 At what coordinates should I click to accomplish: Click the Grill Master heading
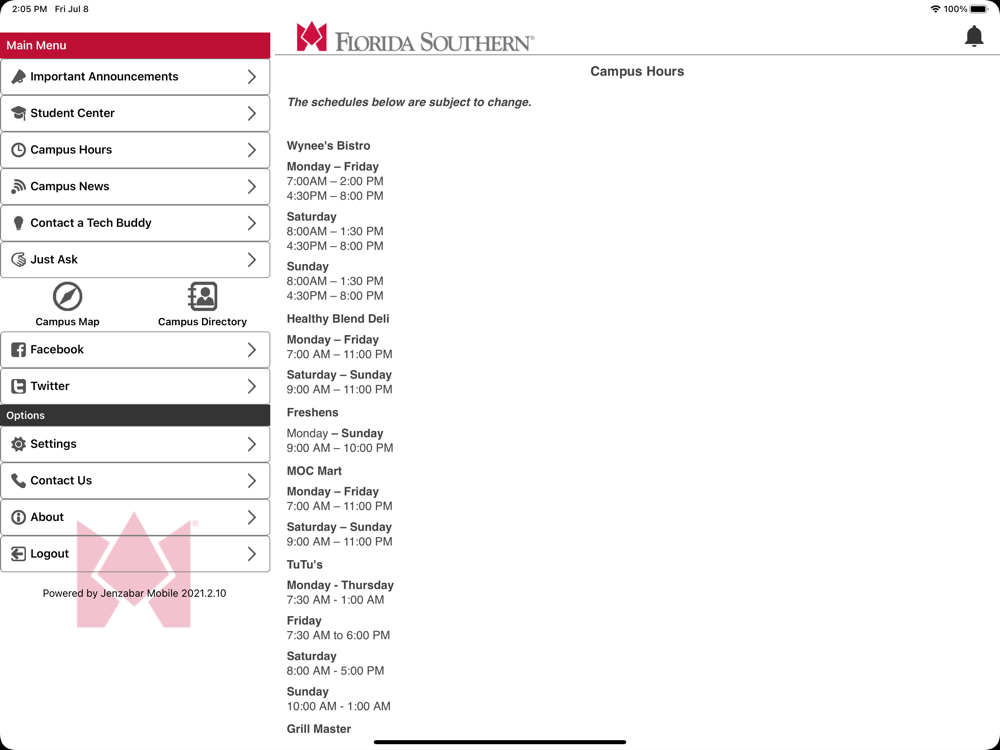319,729
